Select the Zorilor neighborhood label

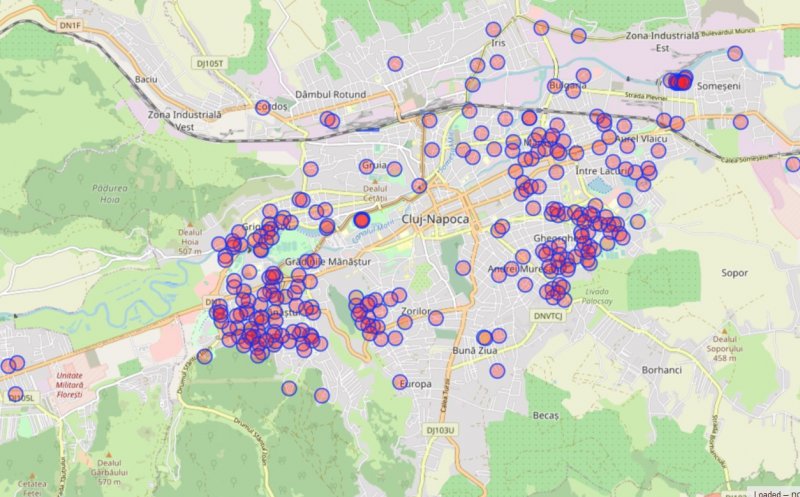tap(416, 311)
